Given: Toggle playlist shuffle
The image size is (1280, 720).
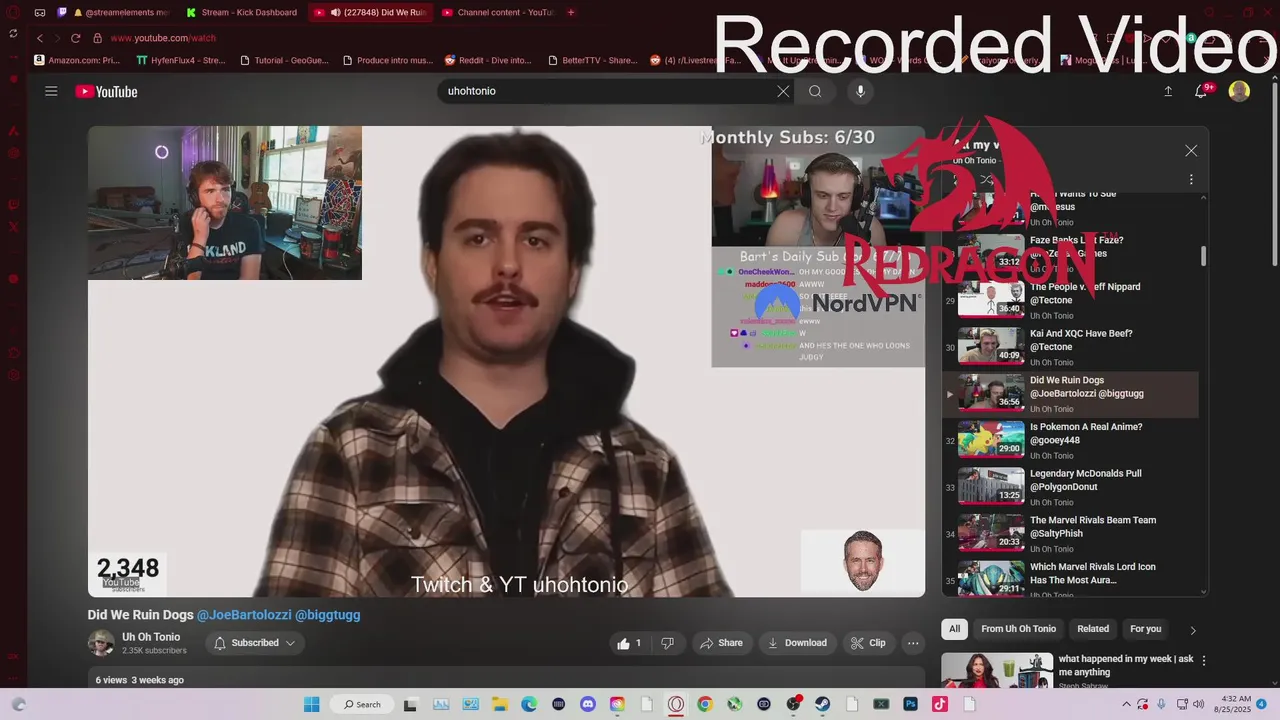Looking at the screenshot, I should pos(986,180).
